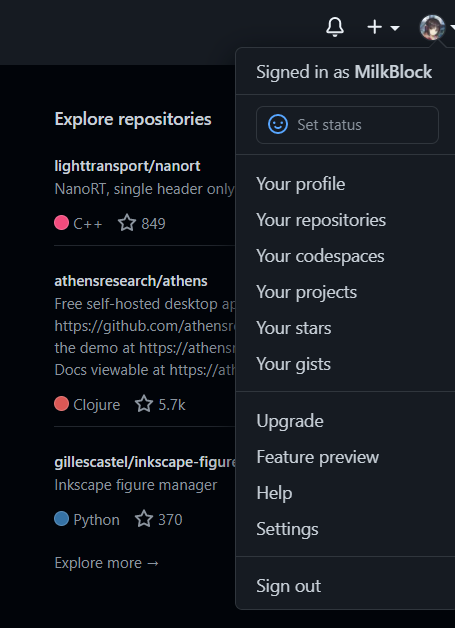This screenshot has width=455, height=628.
Task: Expand the create-new dropdown arrow
Action: tap(395, 28)
